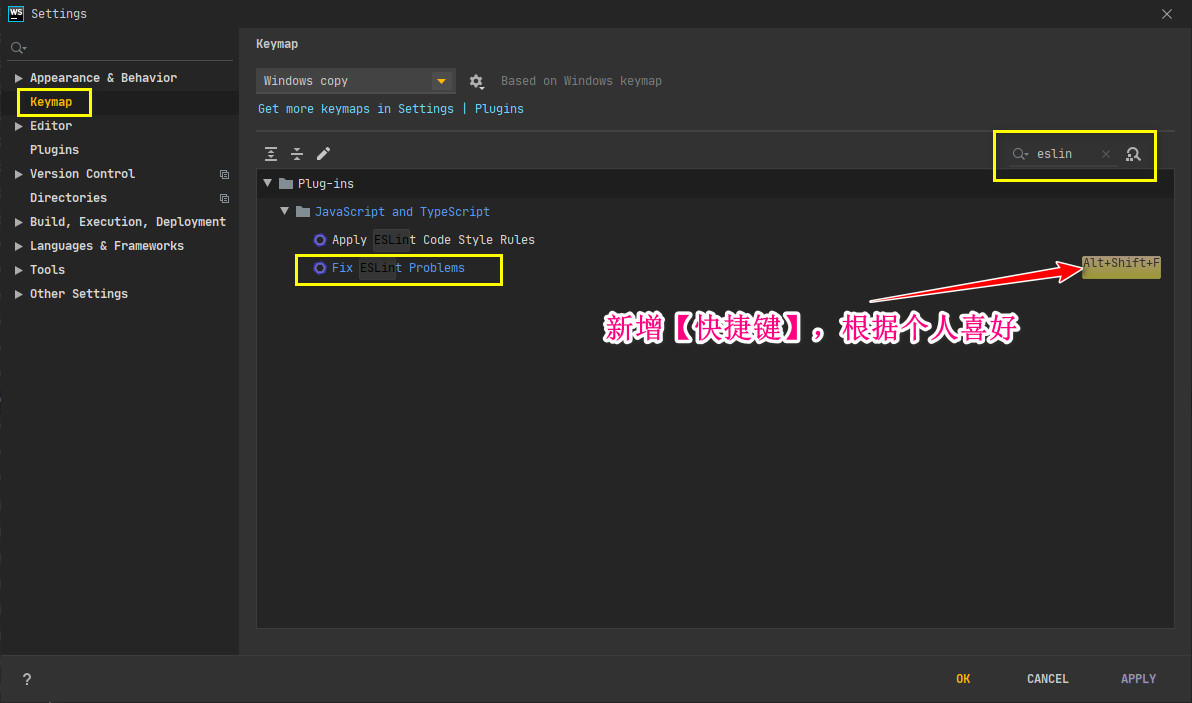This screenshot has width=1192, height=703.
Task: Click Based on Windows keymap text
Action: click(581, 81)
